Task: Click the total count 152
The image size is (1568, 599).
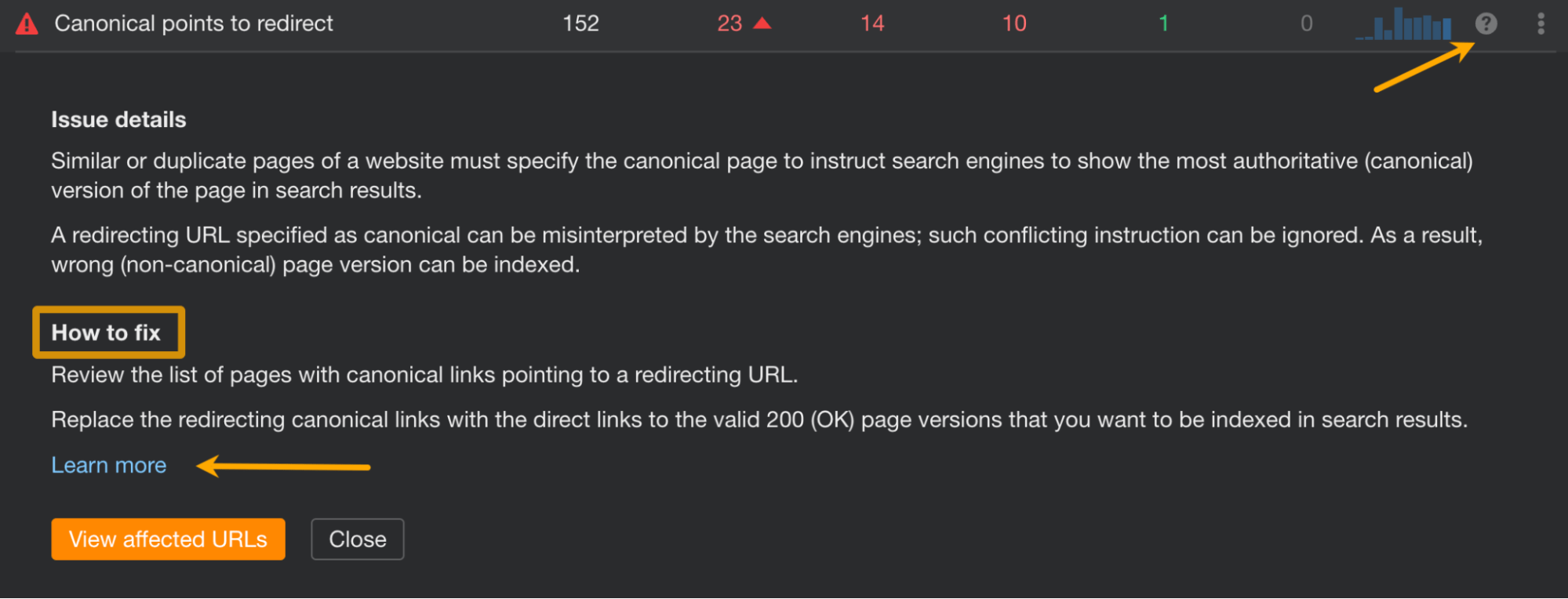Action: pos(580,23)
